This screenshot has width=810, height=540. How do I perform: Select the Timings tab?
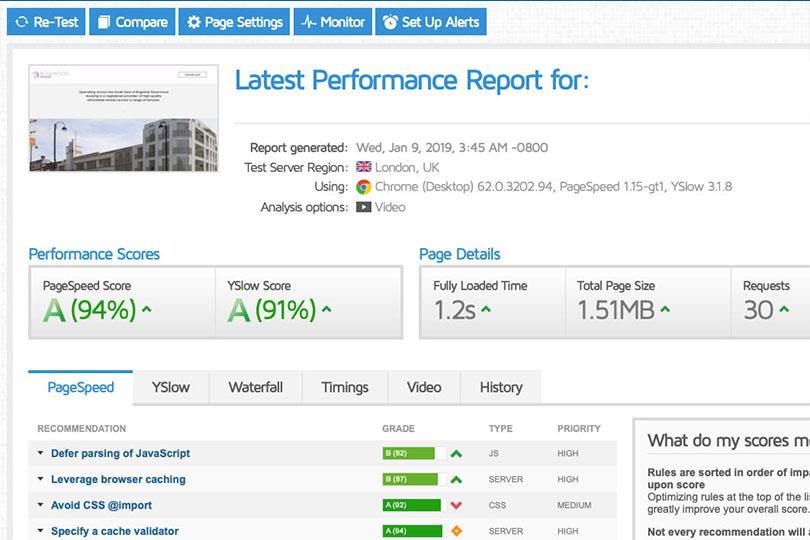(x=344, y=387)
